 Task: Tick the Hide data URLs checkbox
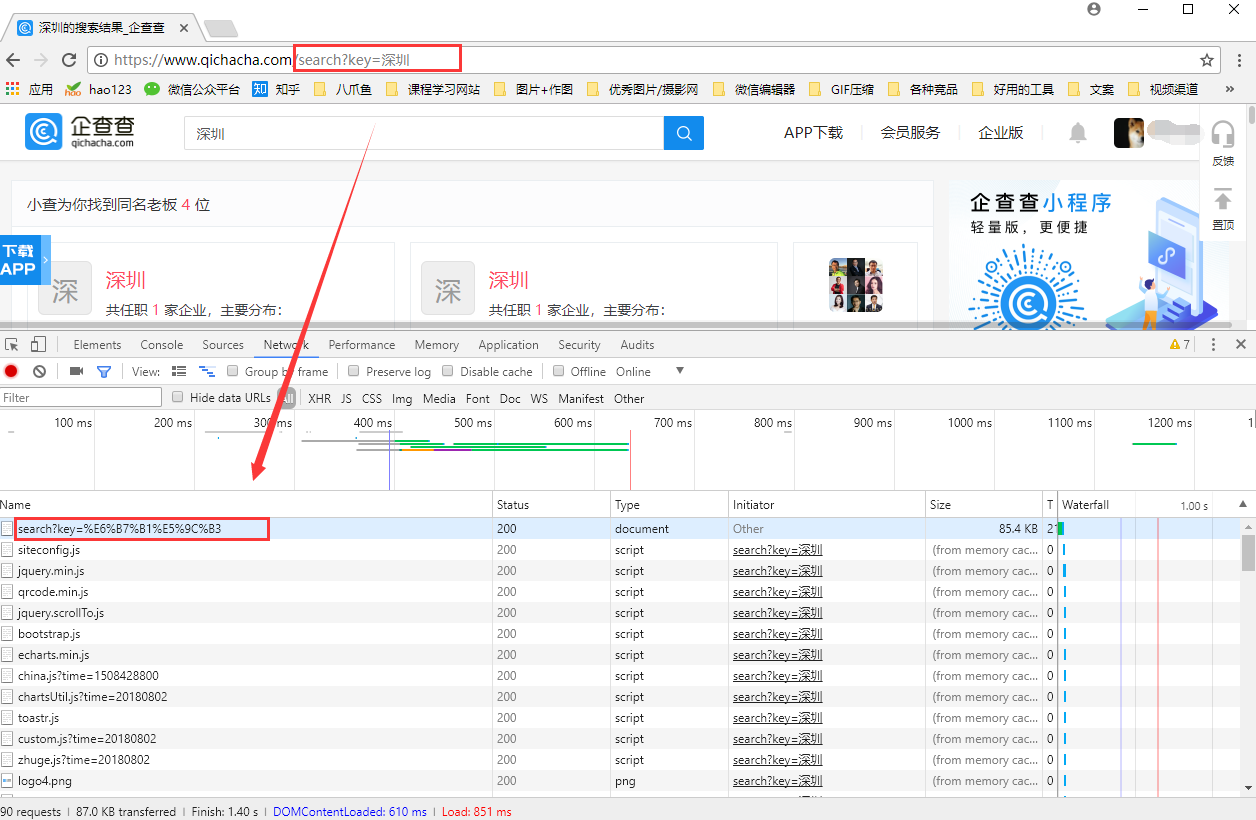[178, 397]
